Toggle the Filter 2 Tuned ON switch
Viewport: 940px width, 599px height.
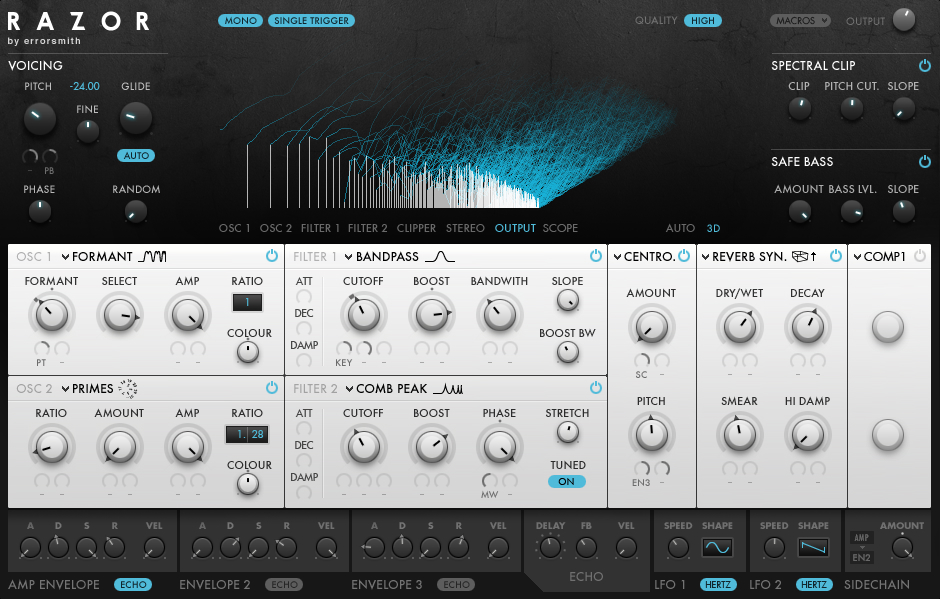[567, 482]
